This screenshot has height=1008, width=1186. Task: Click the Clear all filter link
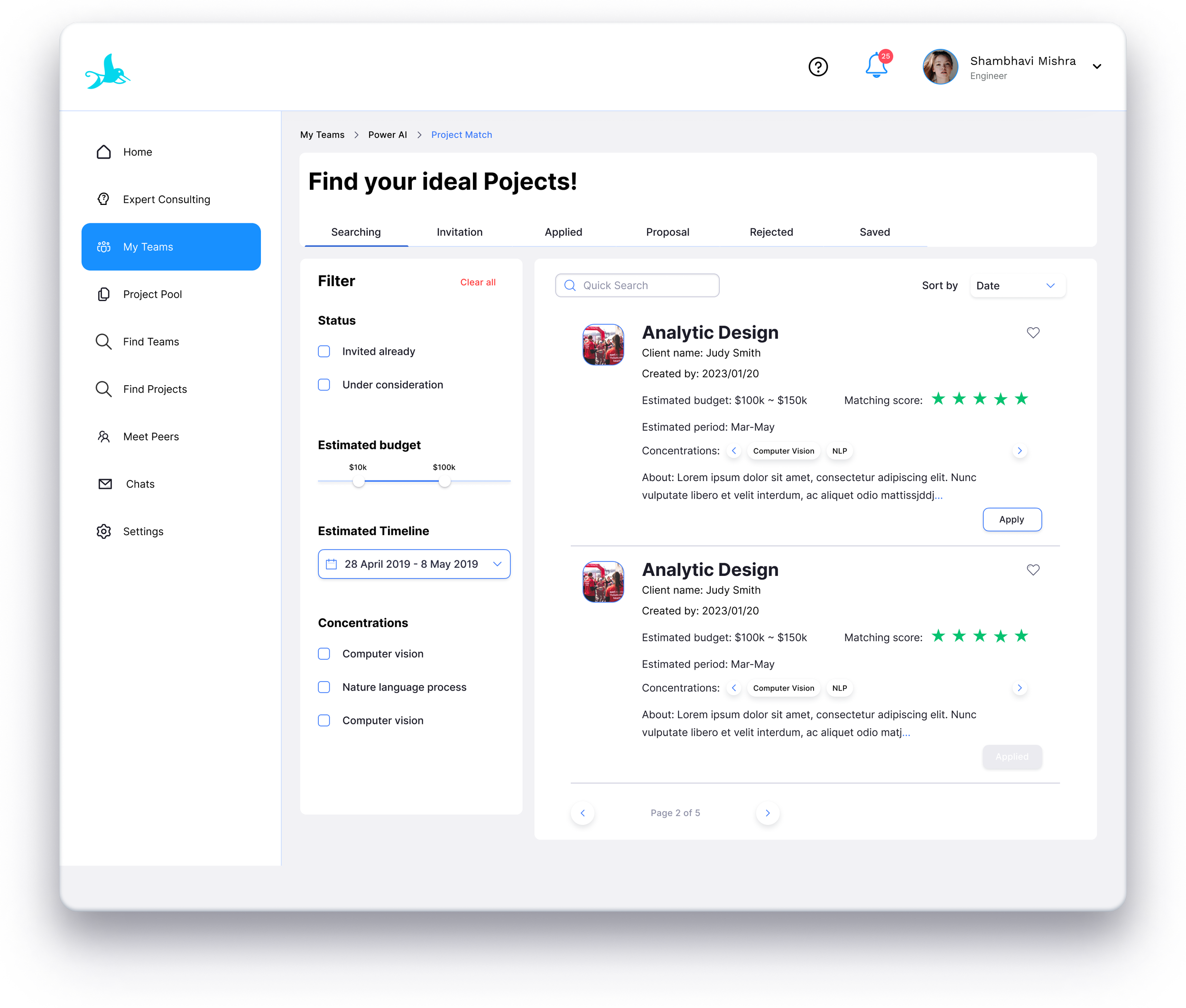pos(478,282)
